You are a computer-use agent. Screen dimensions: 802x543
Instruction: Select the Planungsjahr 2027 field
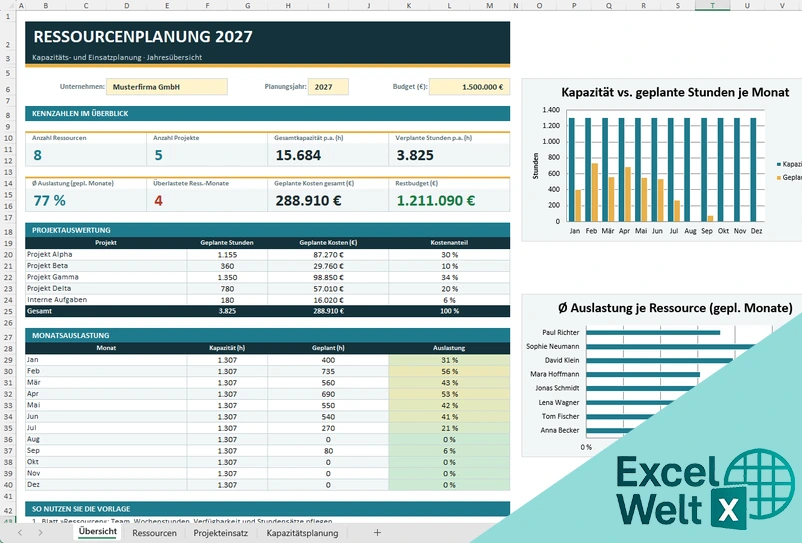point(328,87)
